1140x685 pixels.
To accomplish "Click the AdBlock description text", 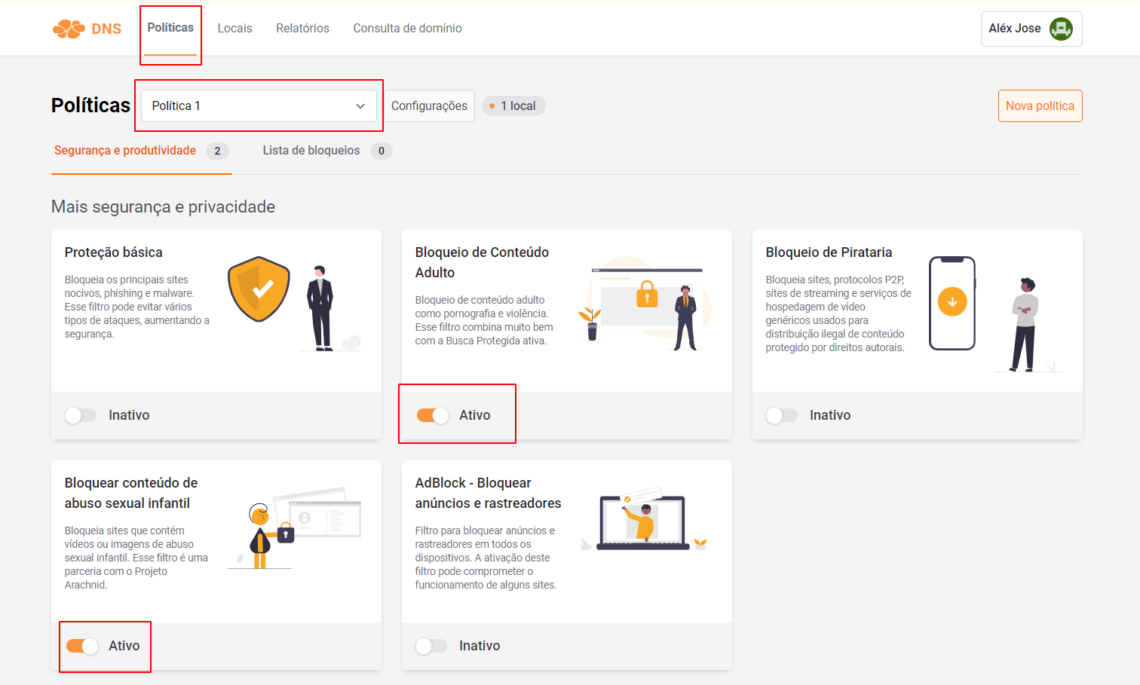I will tap(486, 558).
